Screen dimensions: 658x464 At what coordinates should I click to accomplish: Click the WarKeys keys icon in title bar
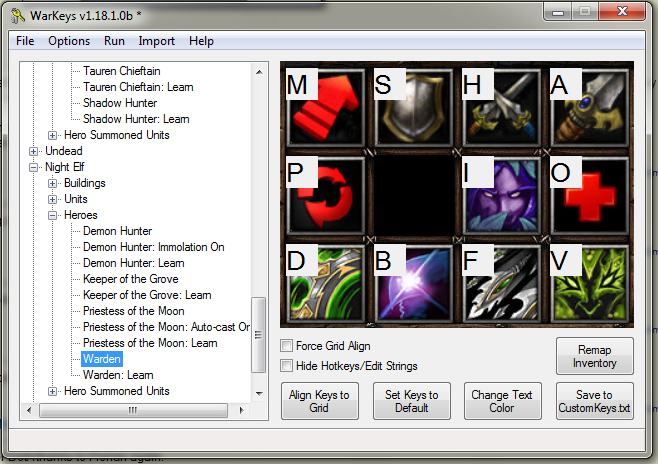[18, 16]
